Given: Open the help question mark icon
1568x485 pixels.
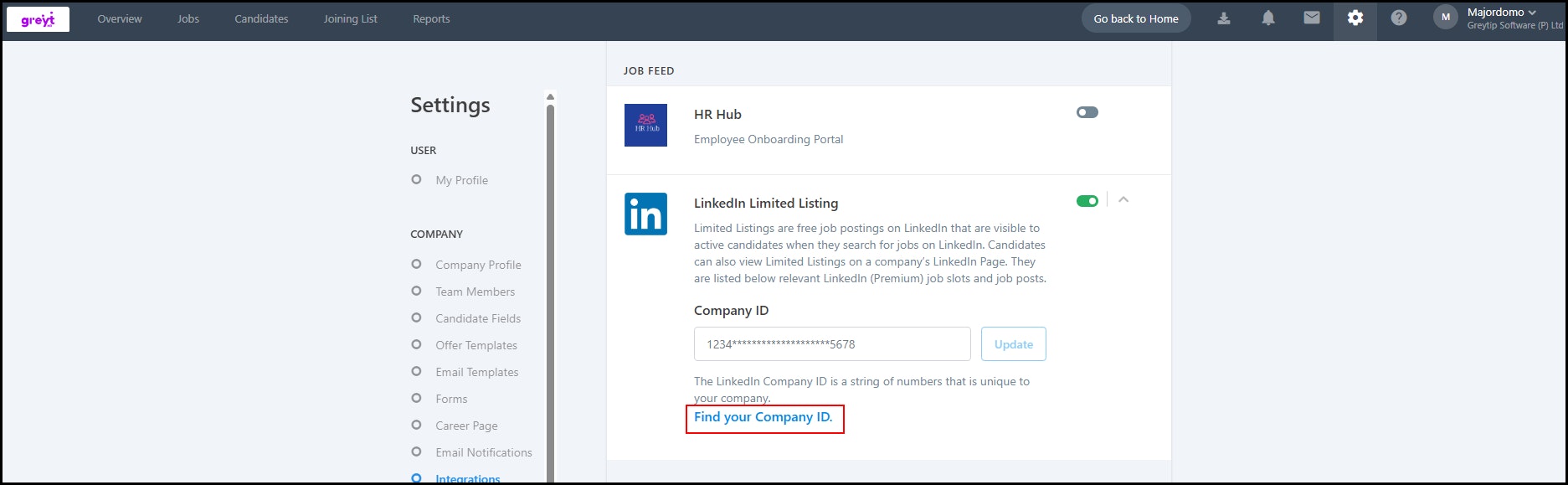Looking at the screenshot, I should coord(1399,18).
